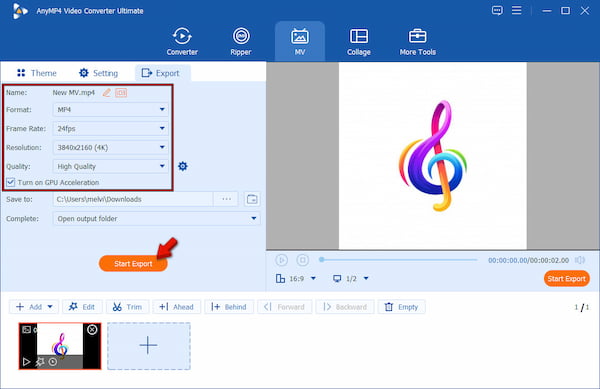Viewport: 600px width, 389px height.
Task: Click the New MV.mp4 file name text
Action: (73, 93)
